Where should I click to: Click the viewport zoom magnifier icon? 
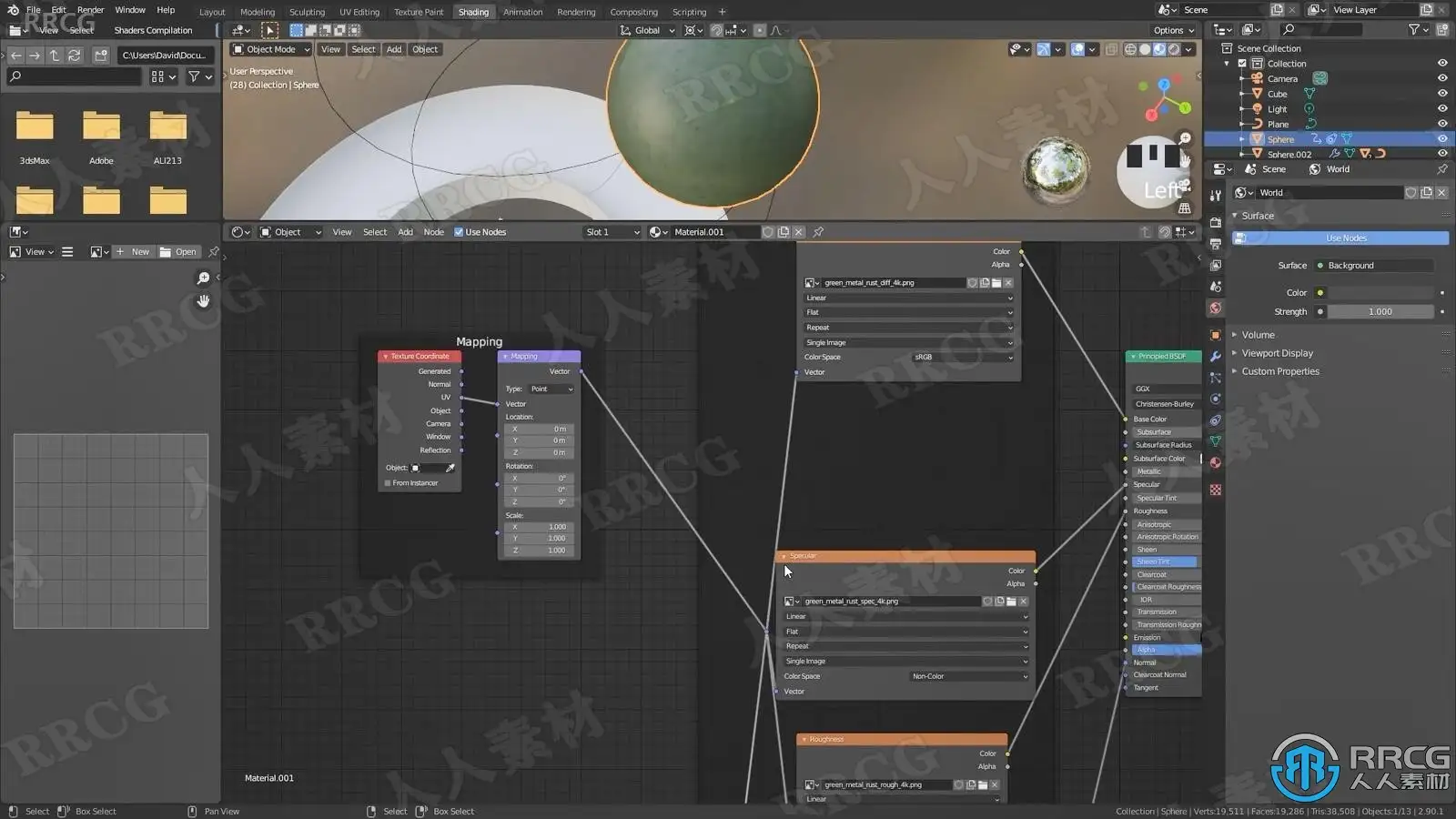[1185, 138]
